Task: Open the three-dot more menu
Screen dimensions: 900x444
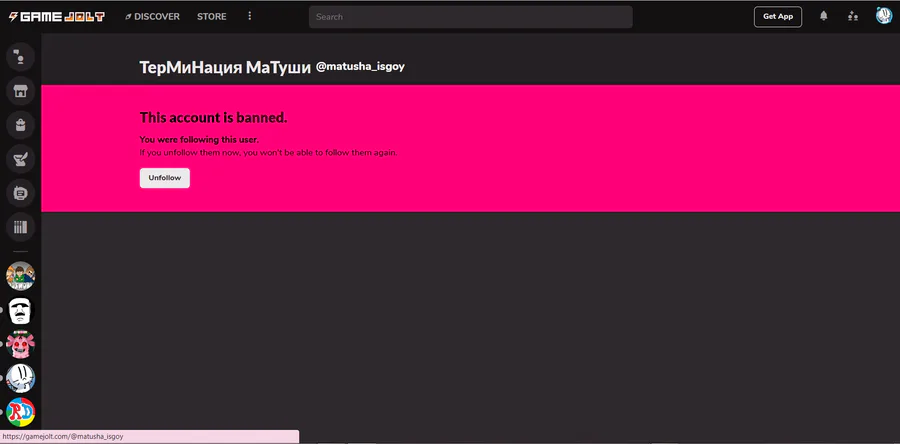Action: (x=250, y=16)
